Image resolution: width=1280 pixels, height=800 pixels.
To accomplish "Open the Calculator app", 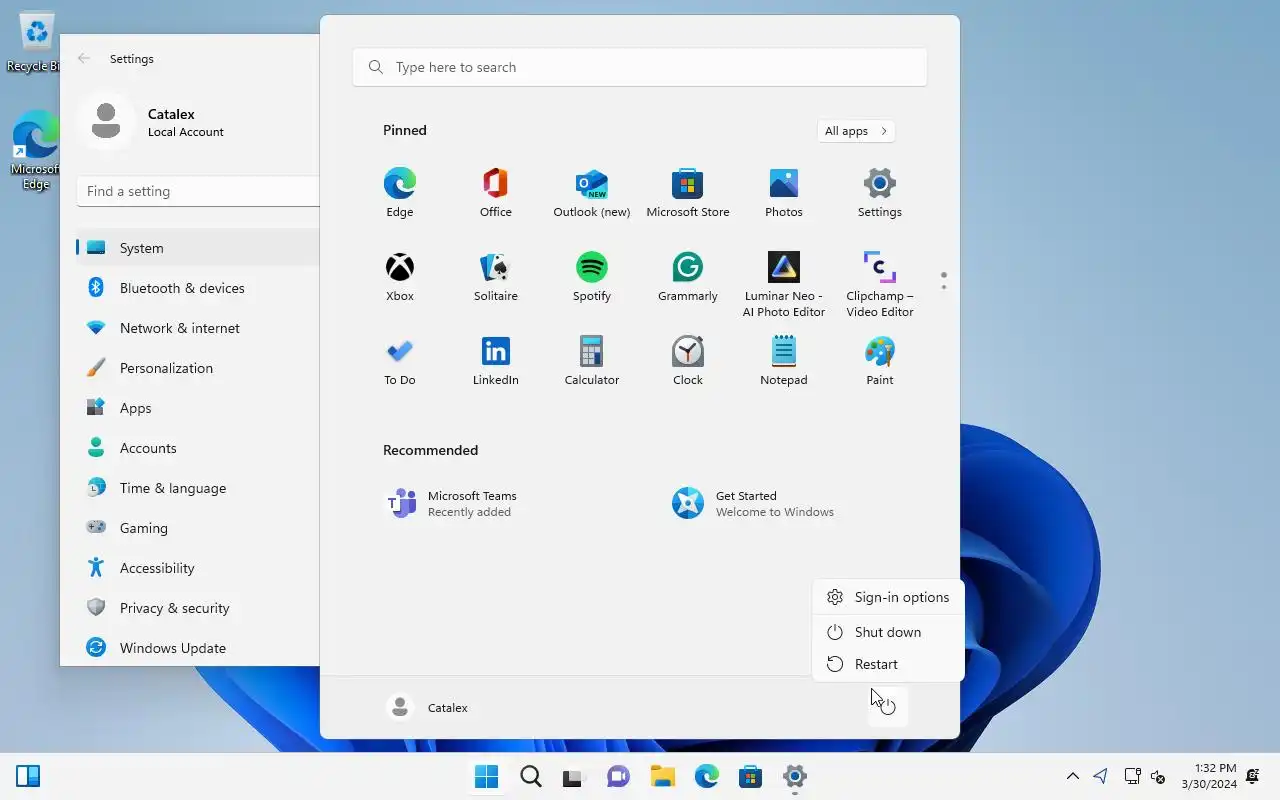I will click(591, 360).
